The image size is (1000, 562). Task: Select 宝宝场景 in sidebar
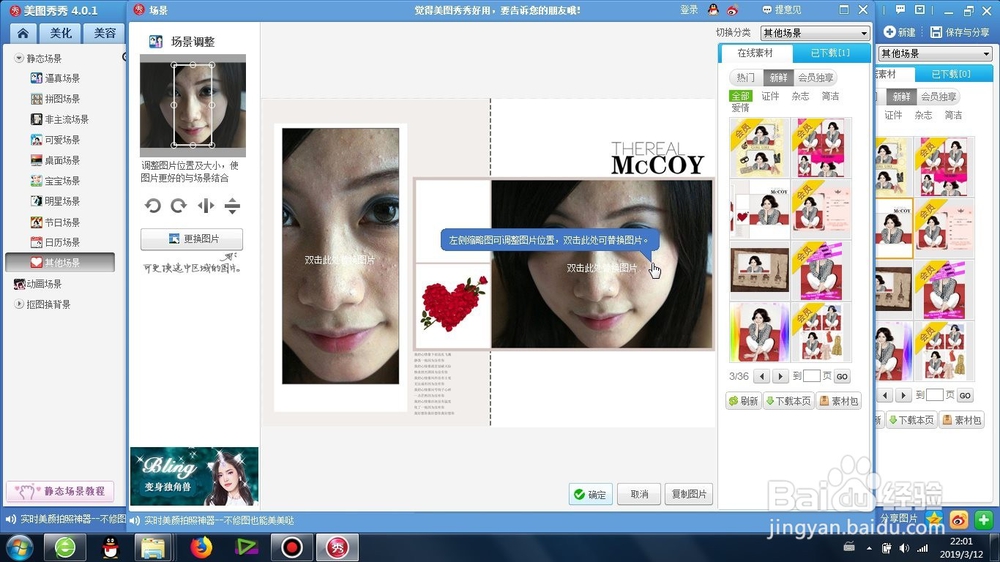[55, 181]
